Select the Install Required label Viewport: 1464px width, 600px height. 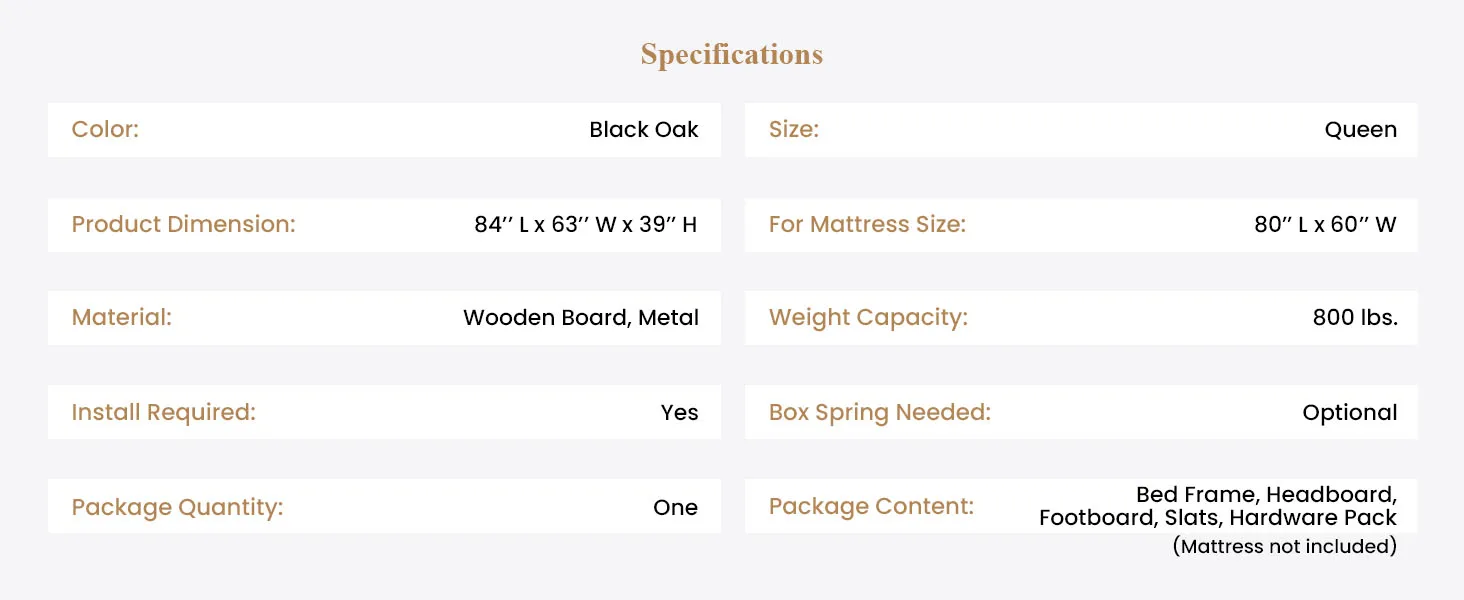164,412
